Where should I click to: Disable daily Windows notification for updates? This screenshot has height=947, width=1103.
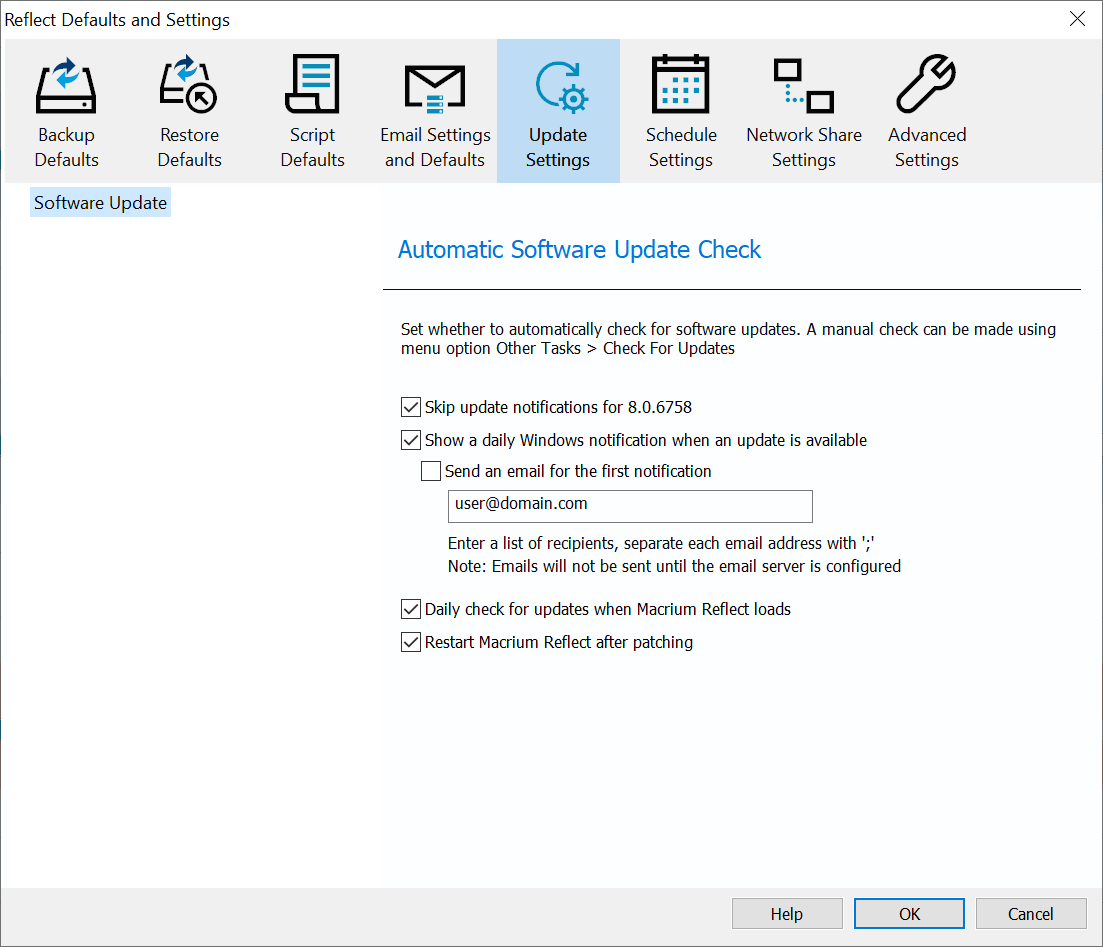[x=411, y=440]
